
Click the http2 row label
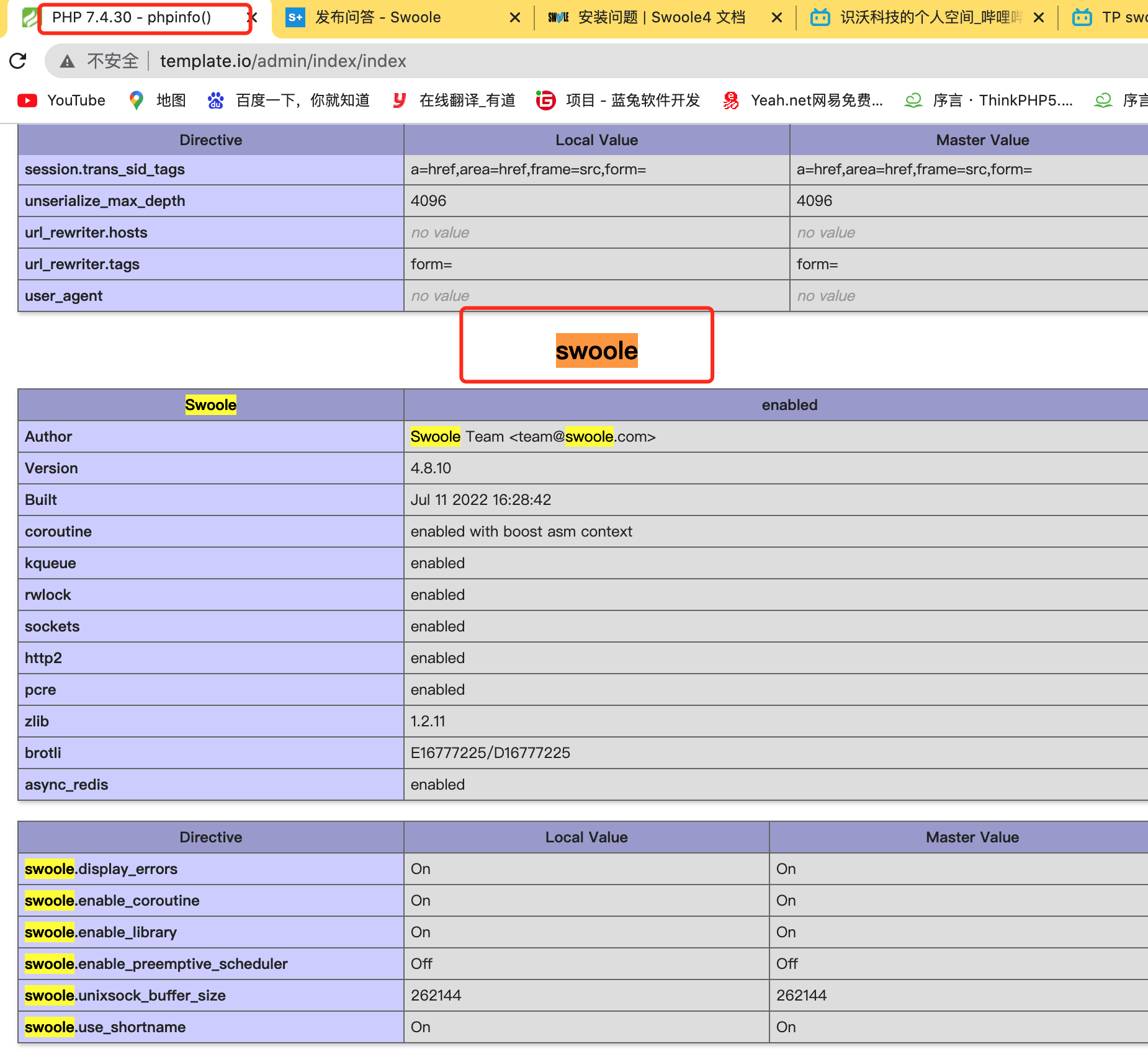tap(43, 658)
